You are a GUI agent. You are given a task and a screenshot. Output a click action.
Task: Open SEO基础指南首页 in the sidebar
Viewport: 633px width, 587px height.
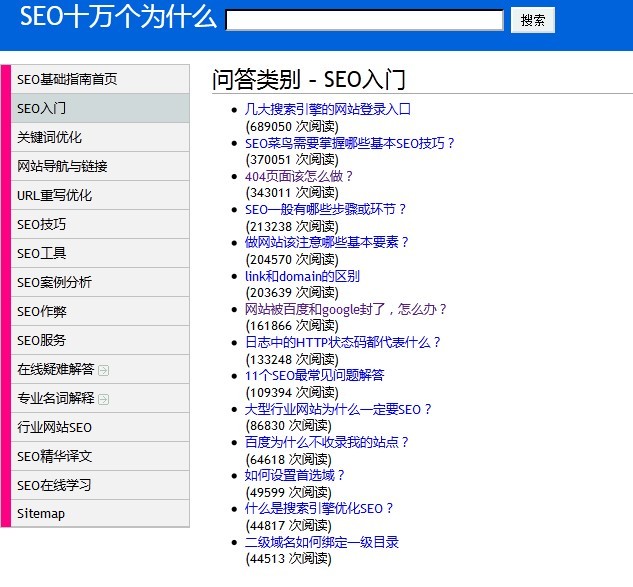pyautogui.click(x=100, y=79)
